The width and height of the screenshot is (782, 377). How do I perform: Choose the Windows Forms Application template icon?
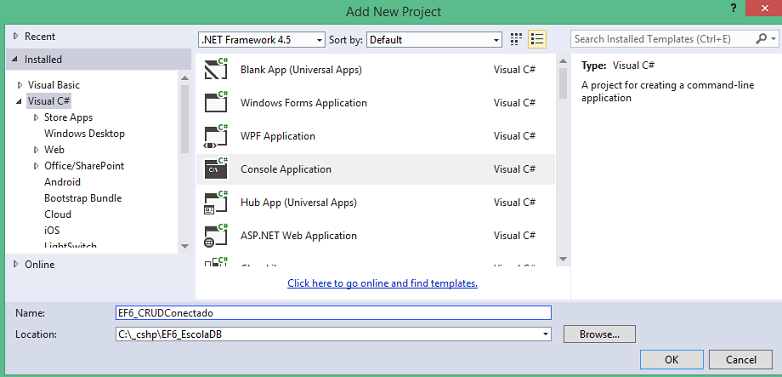[x=216, y=102]
